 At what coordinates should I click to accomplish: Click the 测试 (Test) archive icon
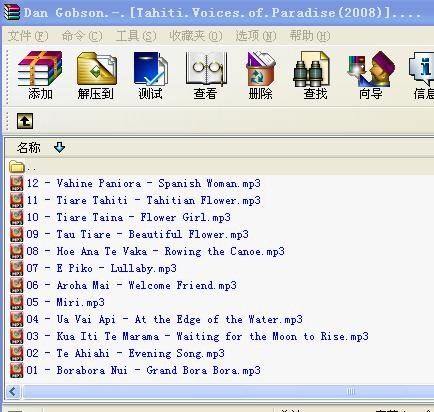(151, 75)
